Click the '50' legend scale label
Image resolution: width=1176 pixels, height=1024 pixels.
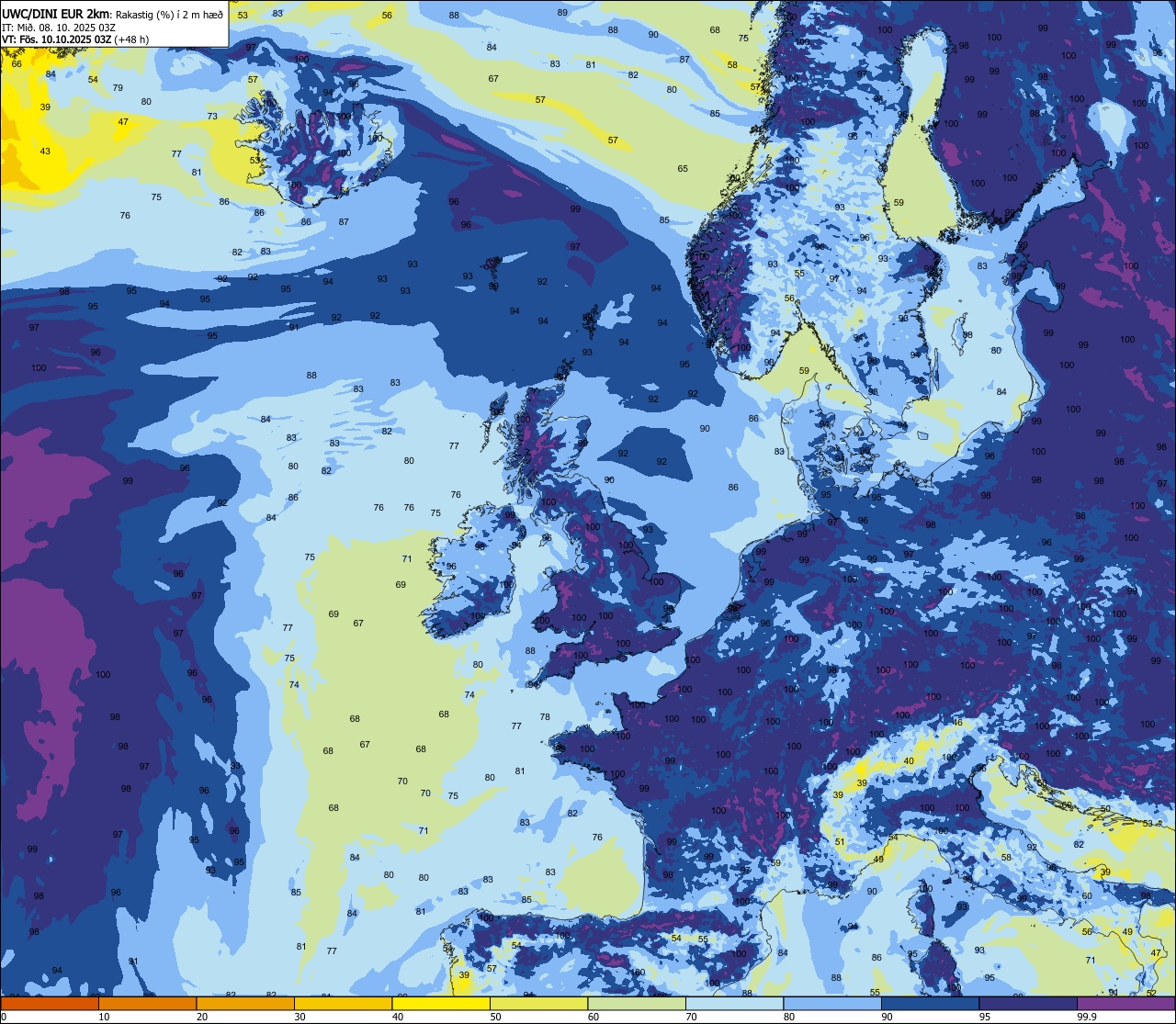coord(495,1017)
